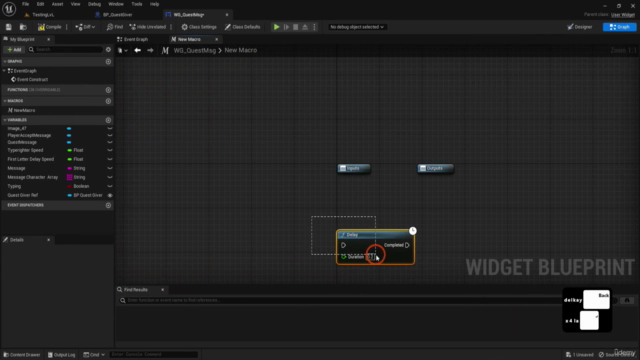Toggle visibility of QuestMessage variable

(x=110, y=142)
